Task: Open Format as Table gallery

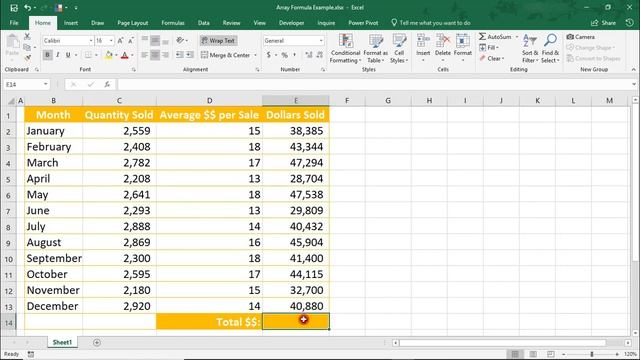Action: pyautogui.click(x=376, y=49)
